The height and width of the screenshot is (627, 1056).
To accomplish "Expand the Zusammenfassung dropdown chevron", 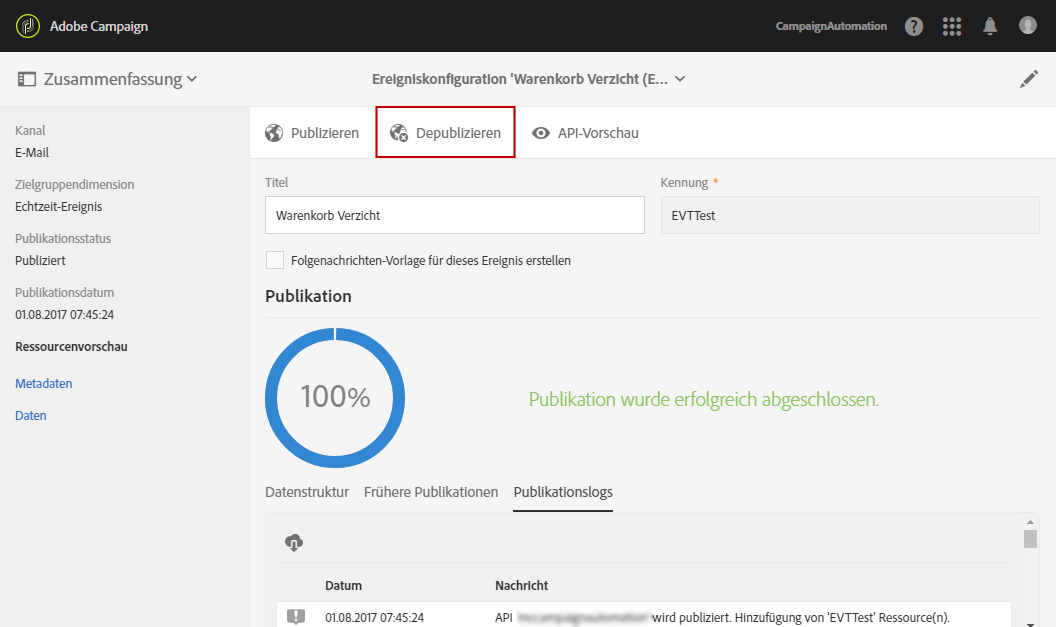I will 192,79.
